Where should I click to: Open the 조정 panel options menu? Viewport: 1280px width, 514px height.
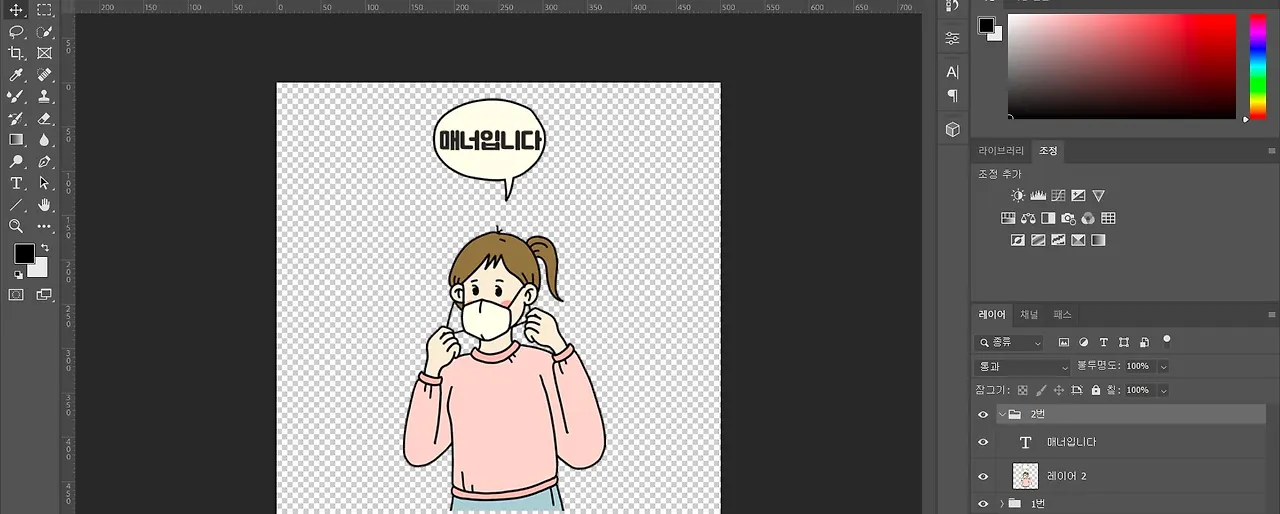pos(1271,151)
